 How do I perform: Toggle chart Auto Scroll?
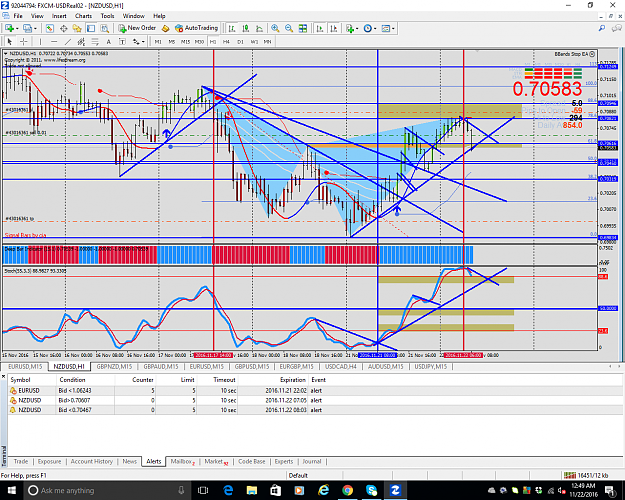tap(320, 28)
